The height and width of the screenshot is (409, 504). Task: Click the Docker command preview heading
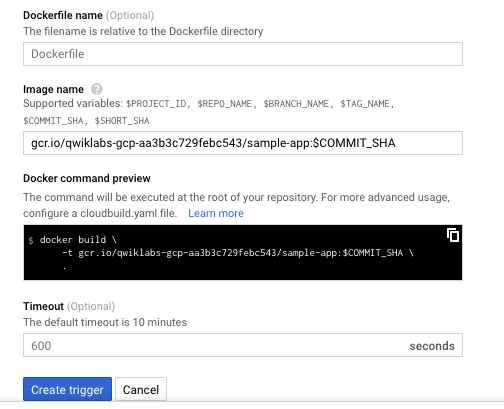87,178
